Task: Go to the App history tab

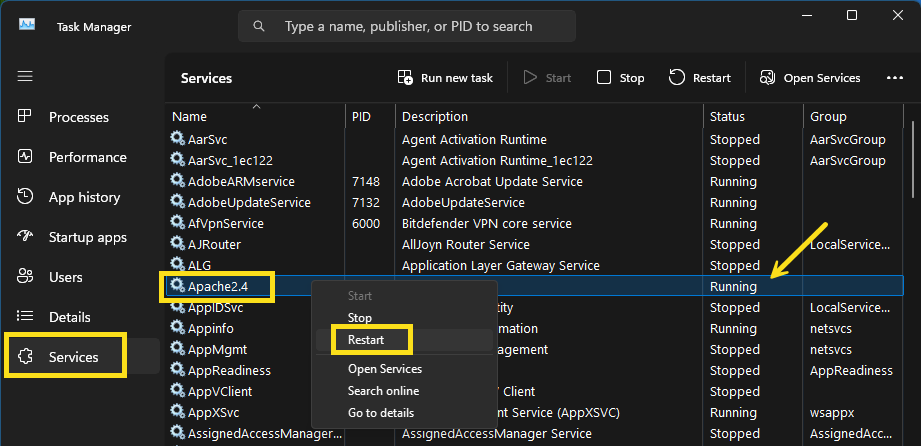Action: tap(84, 197)
